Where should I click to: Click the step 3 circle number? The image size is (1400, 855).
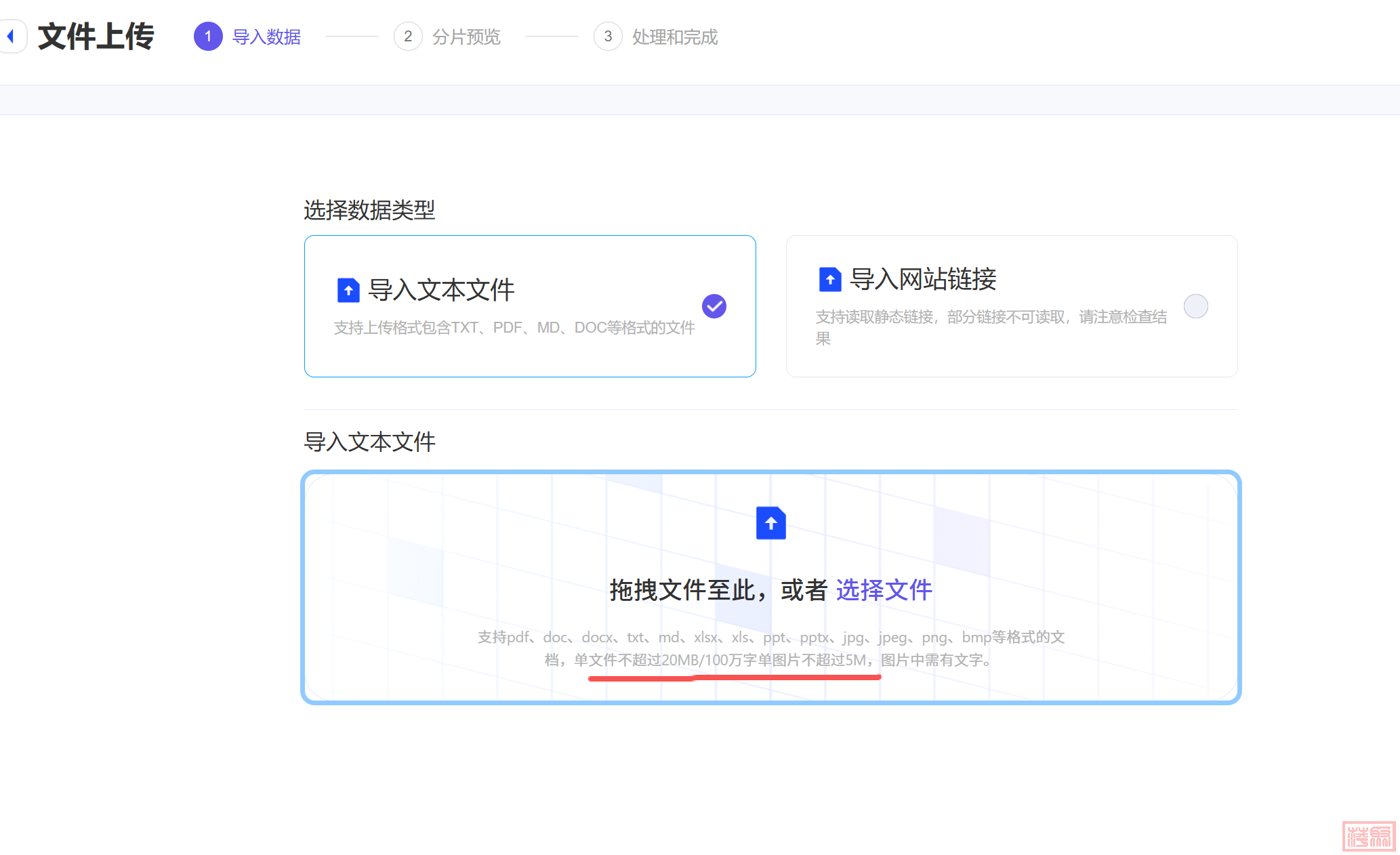[x=608, y=37]
